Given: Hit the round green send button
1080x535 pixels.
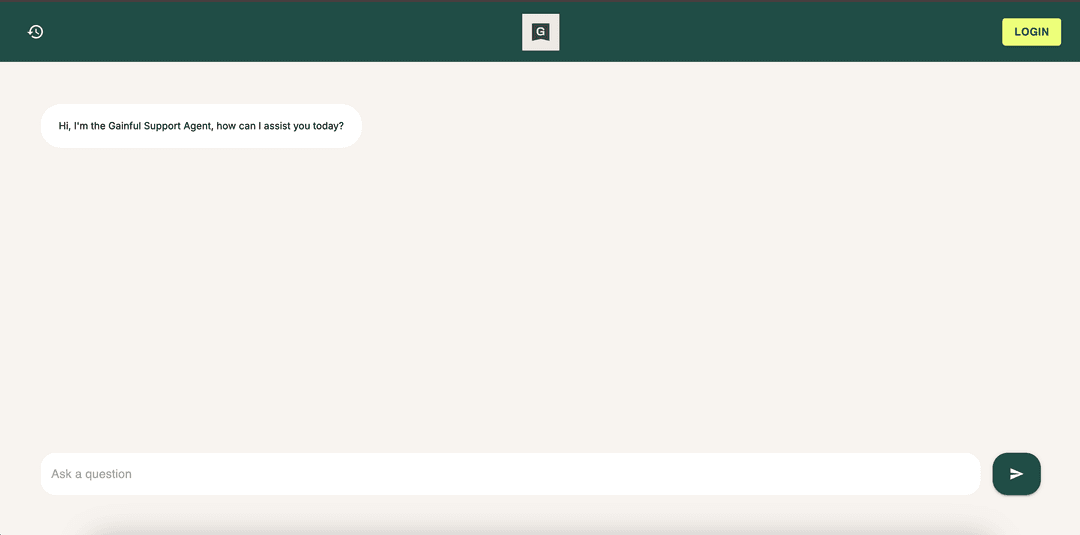Looking at the screenshot, I should (x=1016, y=474).
